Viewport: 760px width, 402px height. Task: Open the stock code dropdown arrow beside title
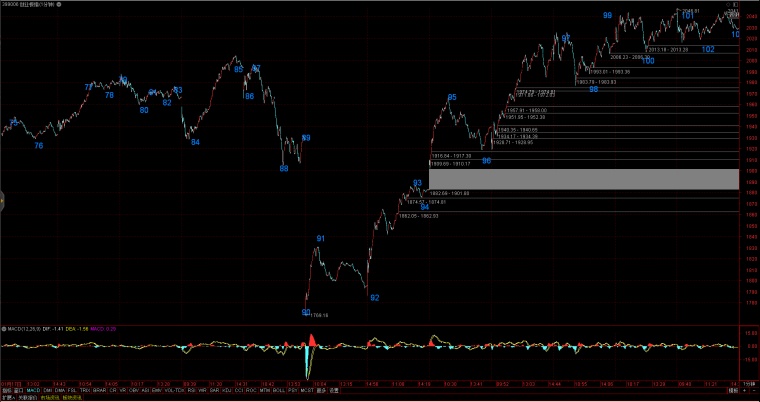point(59,4)
